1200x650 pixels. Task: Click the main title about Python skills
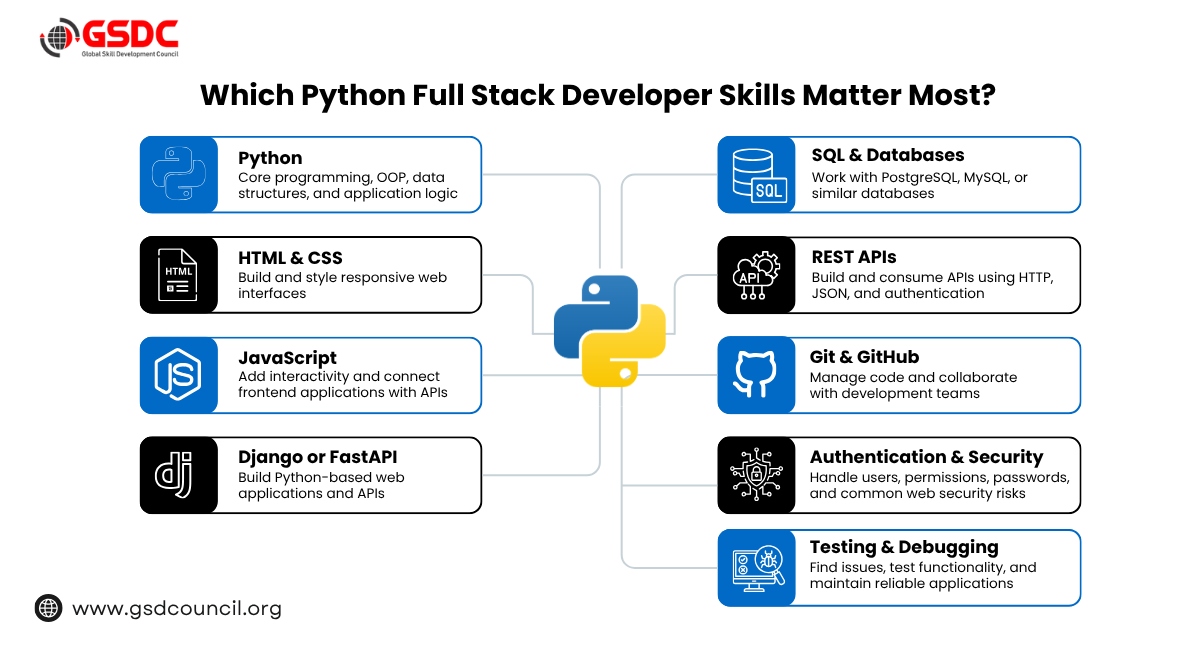pos(599,95)
